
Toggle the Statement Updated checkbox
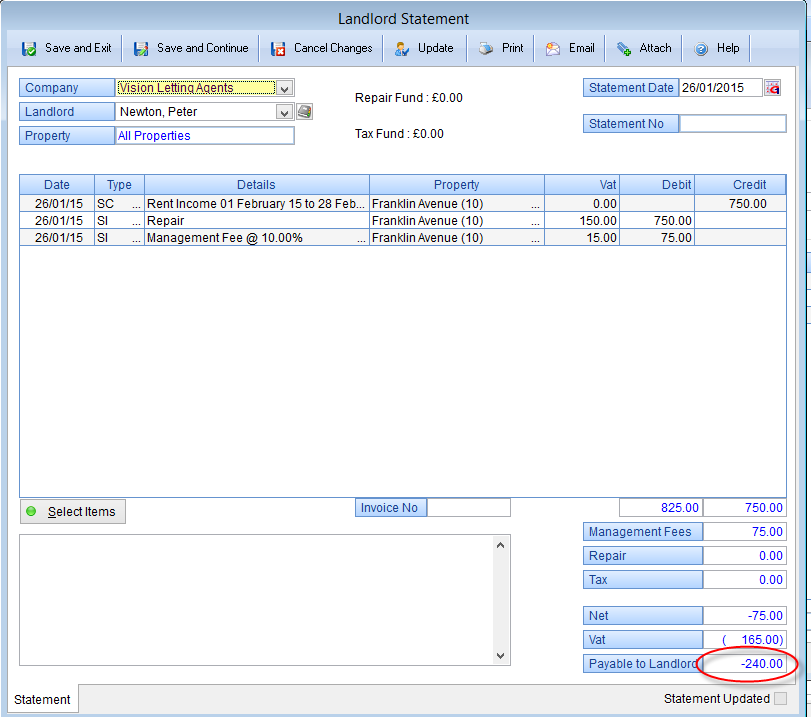tap(780, 699)
